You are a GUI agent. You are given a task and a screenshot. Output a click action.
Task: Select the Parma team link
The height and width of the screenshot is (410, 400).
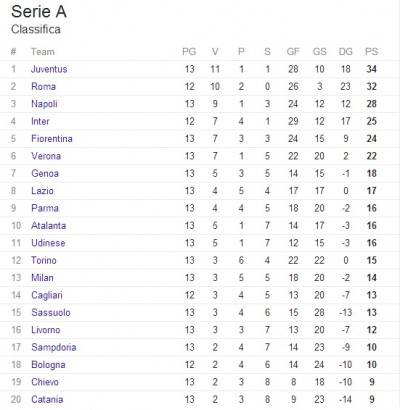click(45, 208)
